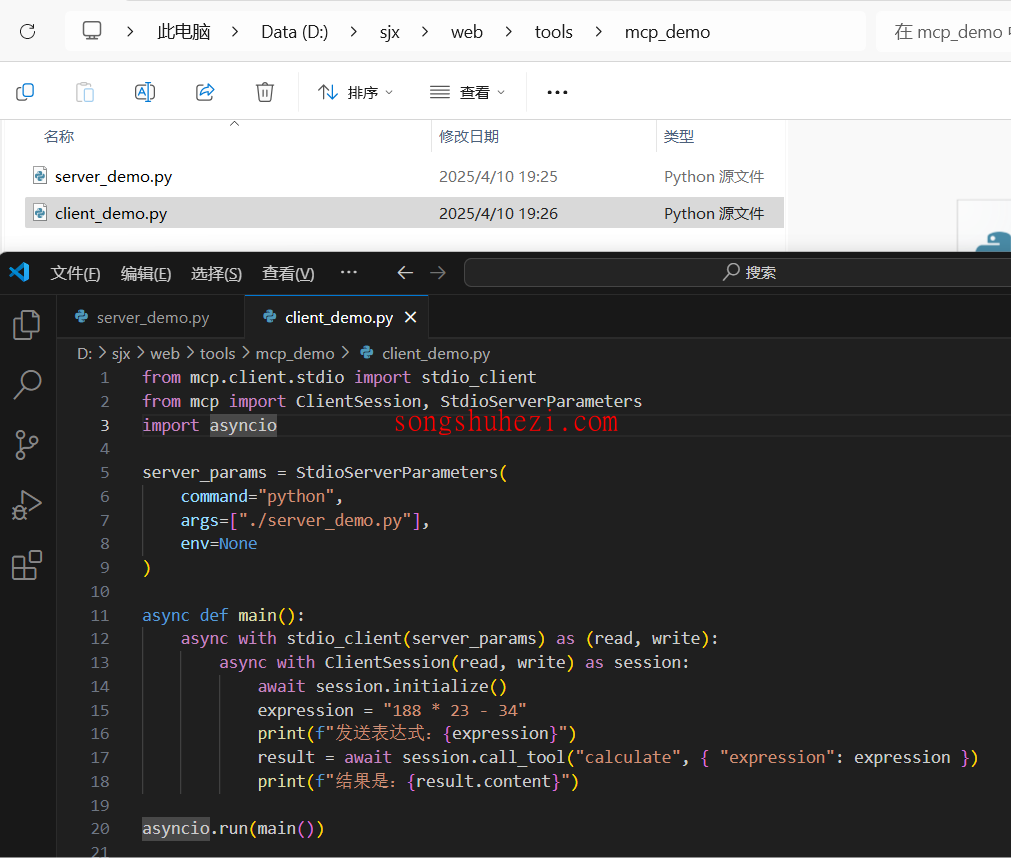Click the back navigation arrow in VS Code
Screen dimensions: 1011x858
(405, 273)
